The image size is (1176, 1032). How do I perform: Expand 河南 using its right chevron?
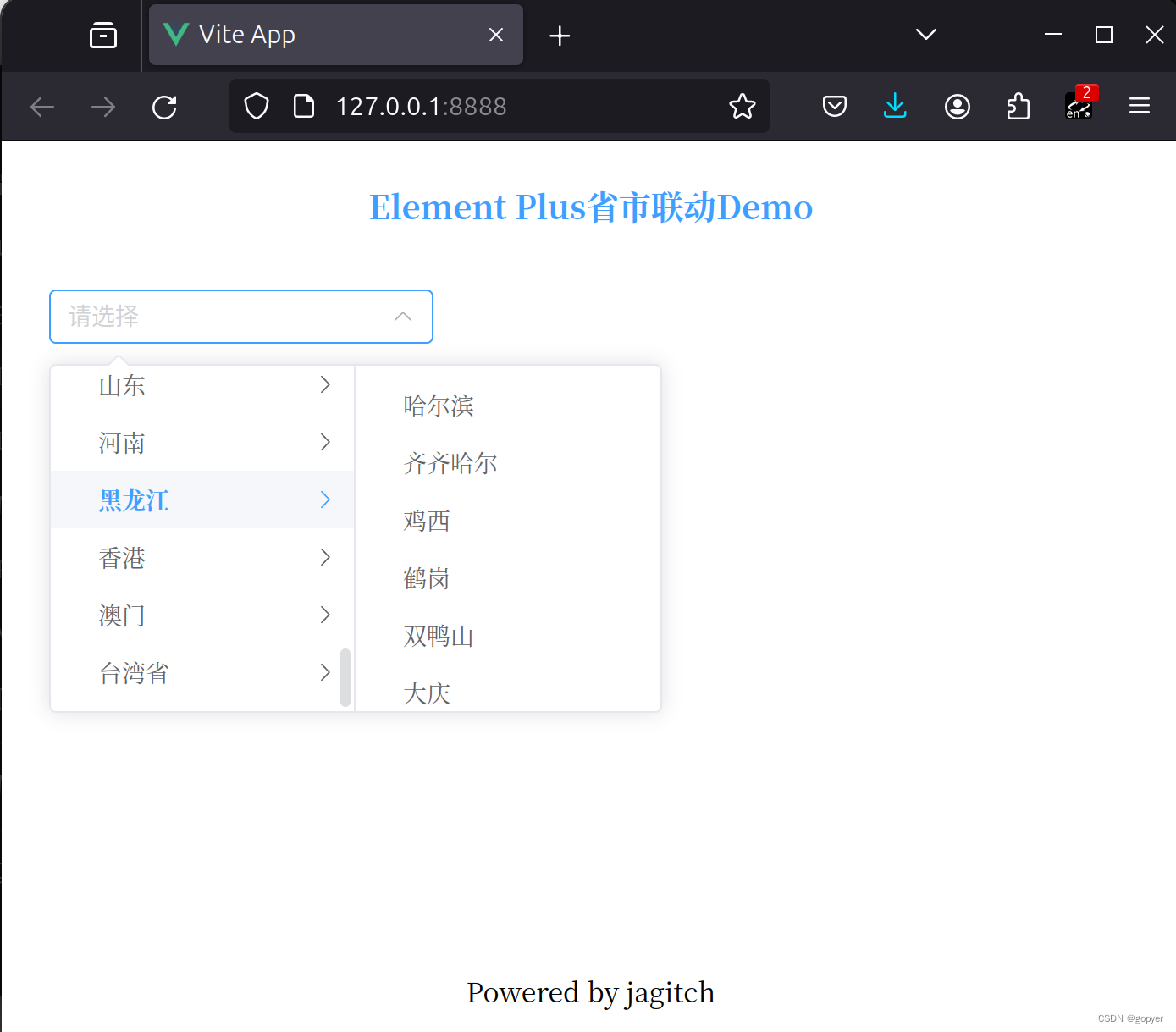point(325,442)
